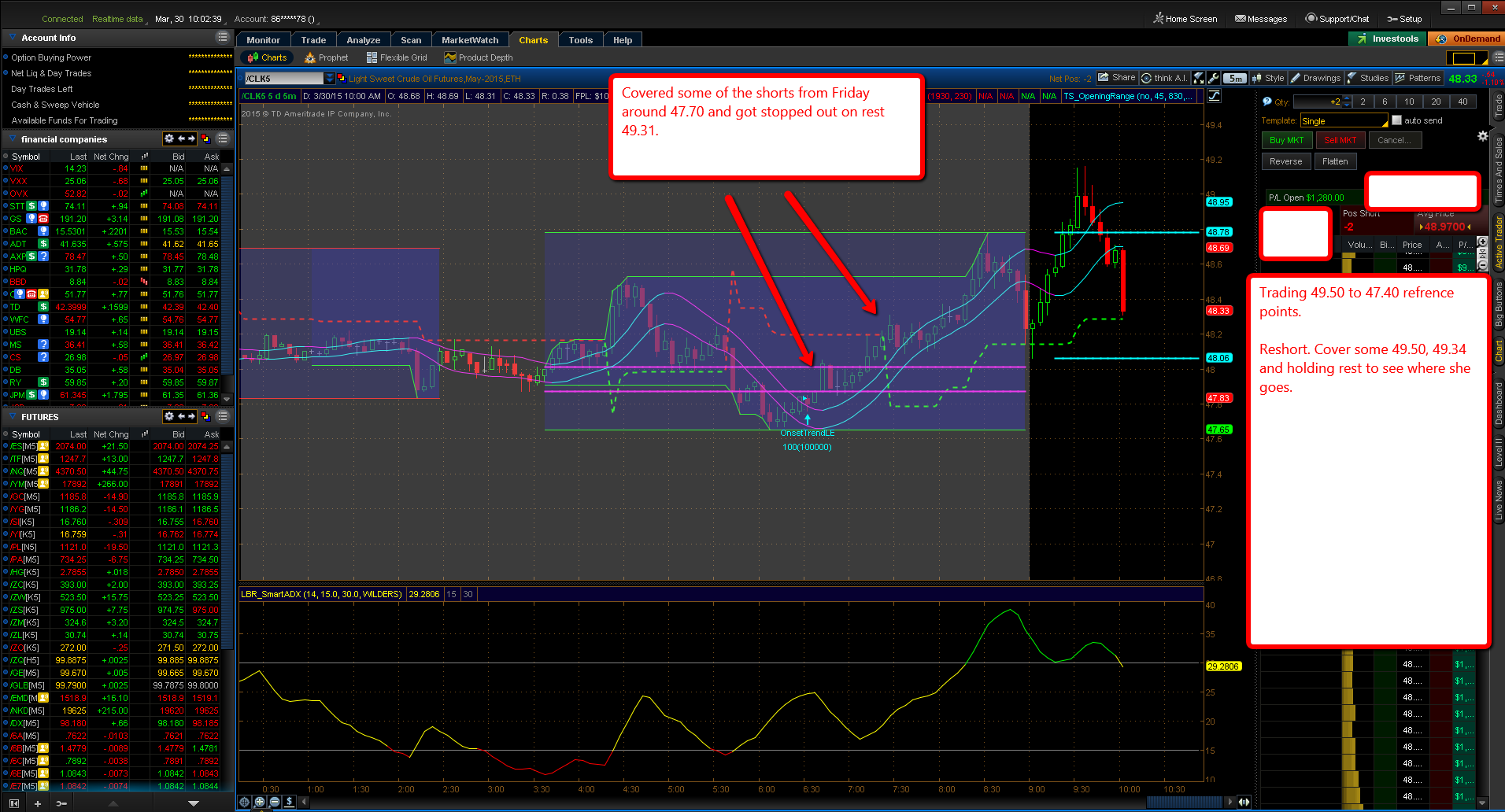Open chart settings wrench icon
Image resolution: width=1505 pixels, height=812 pixels.
1213,78
